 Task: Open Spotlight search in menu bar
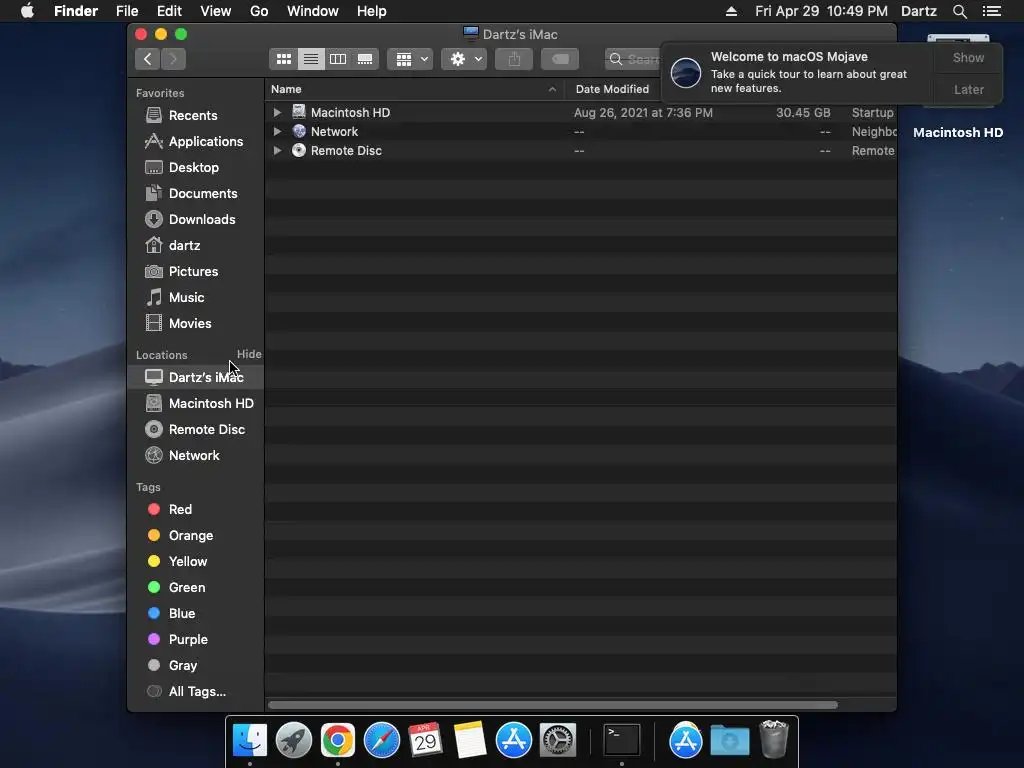[959, 11]
